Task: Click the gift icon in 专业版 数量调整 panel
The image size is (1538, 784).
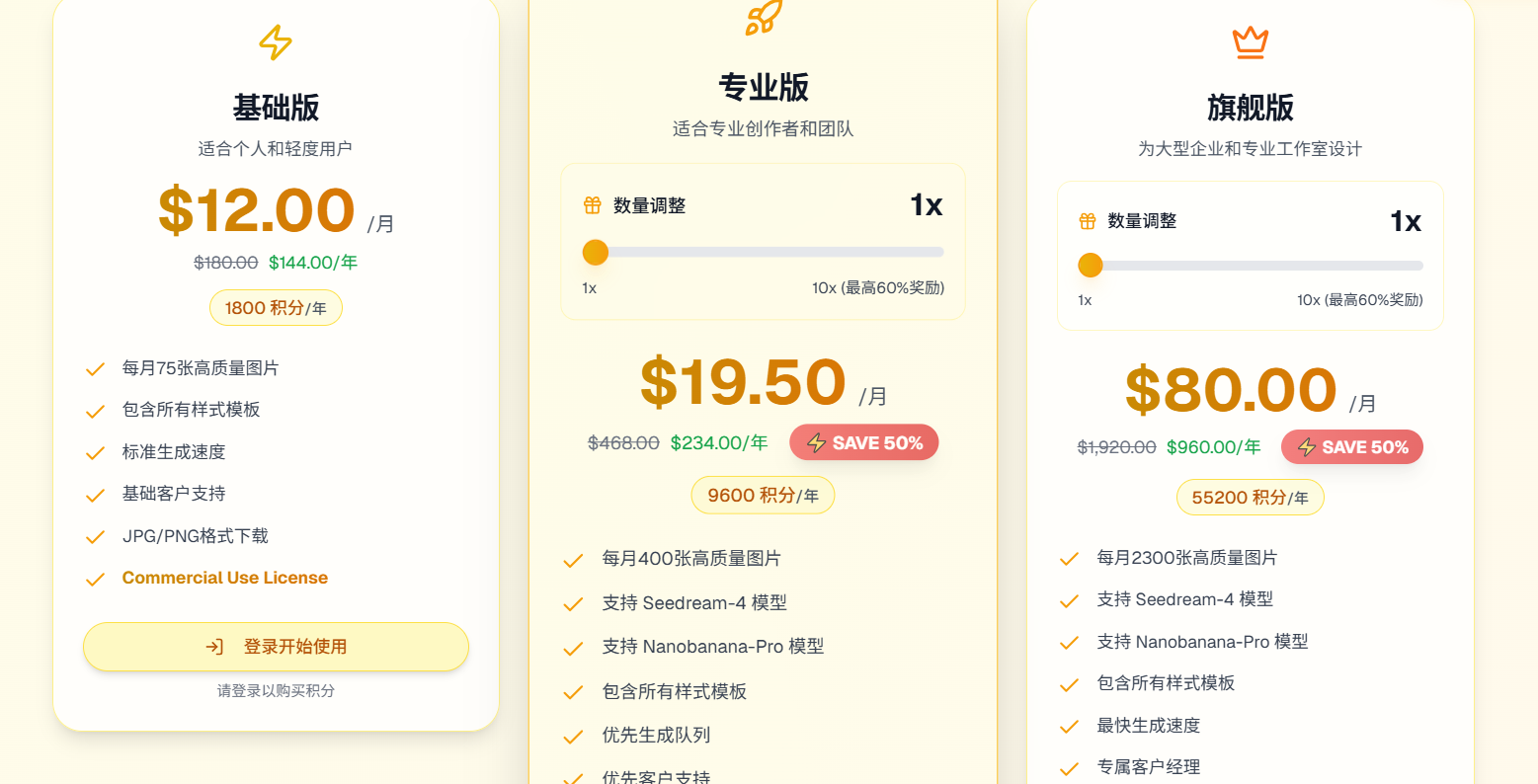Action: pyautogui.click(x=592, y=205)
